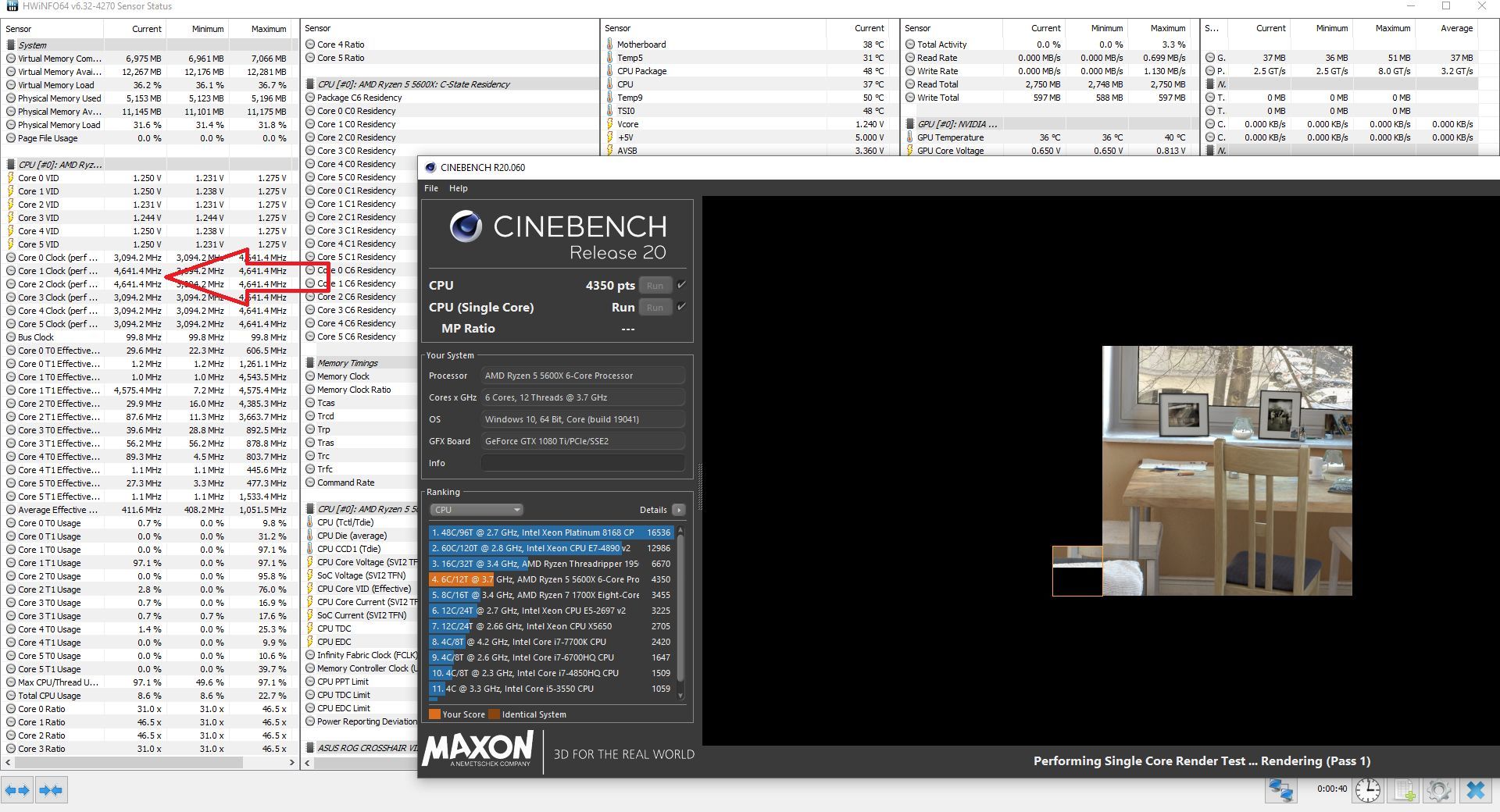The width and height of the screenshot is (1500, 812).
Task: Open the File menu in Cinebench
Action: (x=431, y=188)
